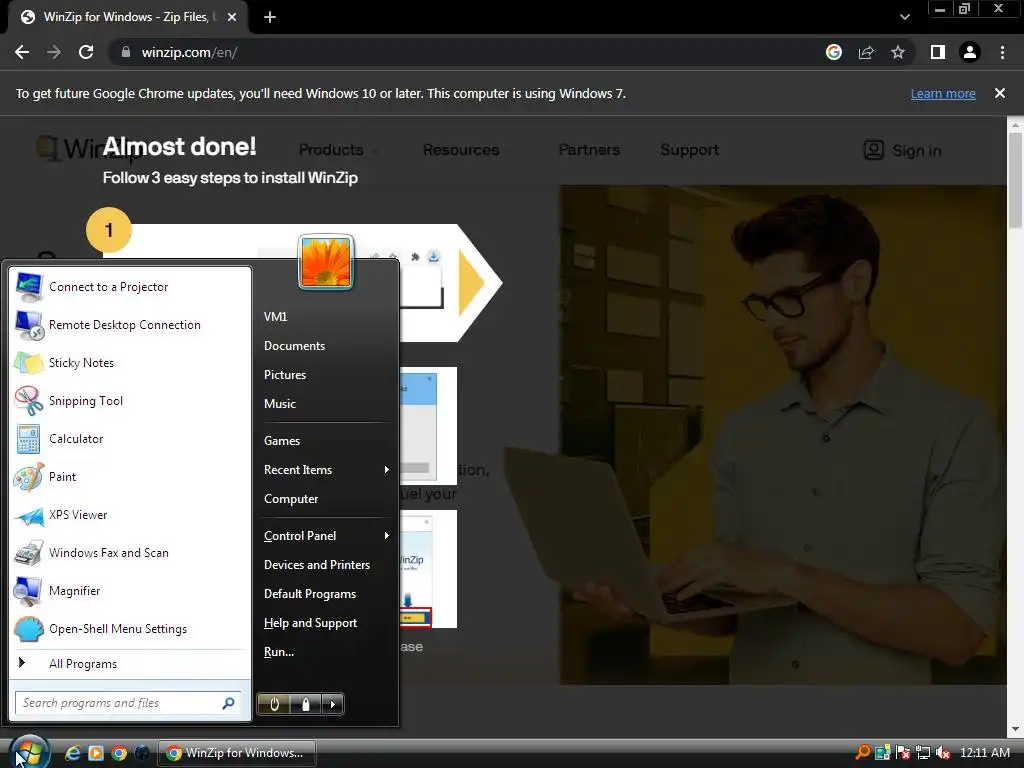Open Default Programs
1024x768 pixels.
click(x=327, y=594)
